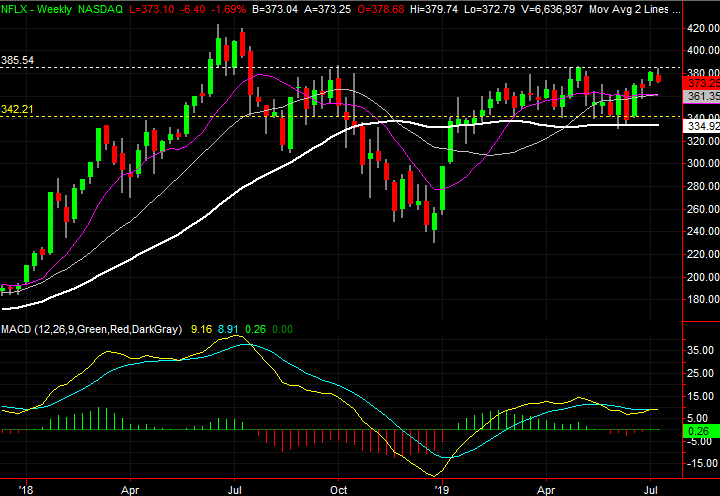The height and width of the screenshot is (496, 720).
Task: Select the last price L=373.10 text
Action: tap(152, 9)
